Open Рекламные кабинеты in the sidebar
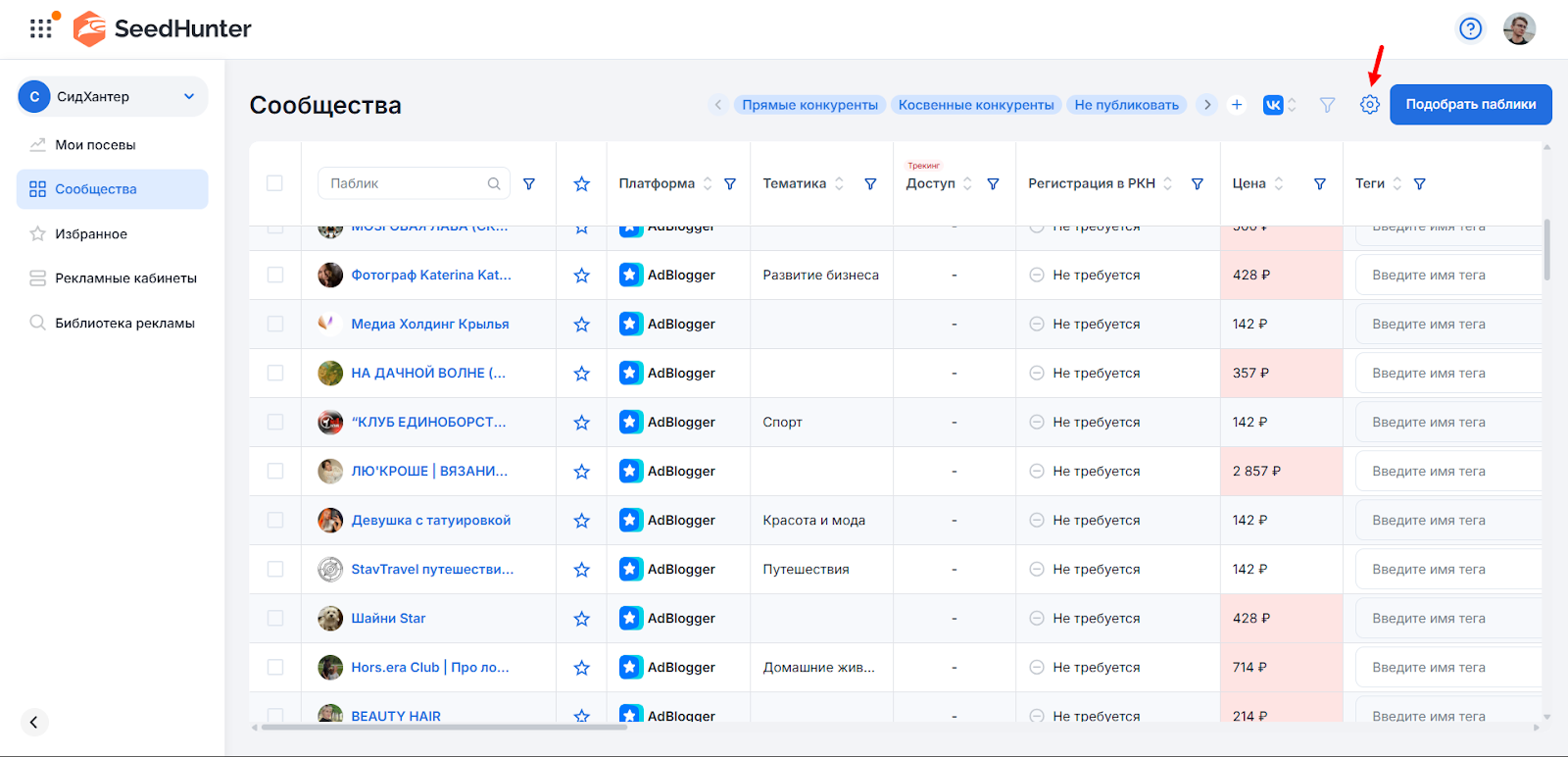This screenshot has height=757, width=1568. (125, 278)
